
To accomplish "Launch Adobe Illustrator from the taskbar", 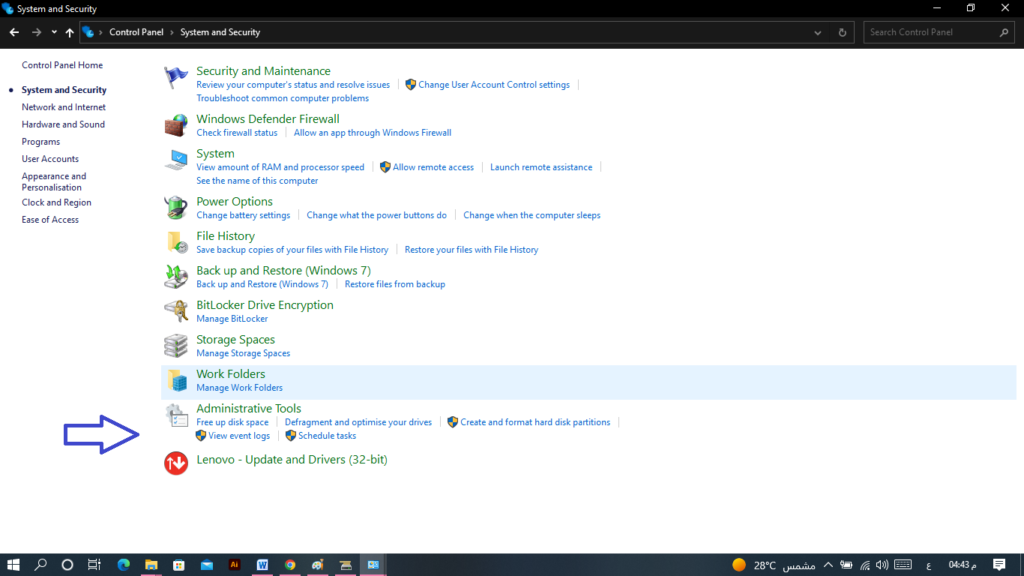I will [x=234, y=565].
